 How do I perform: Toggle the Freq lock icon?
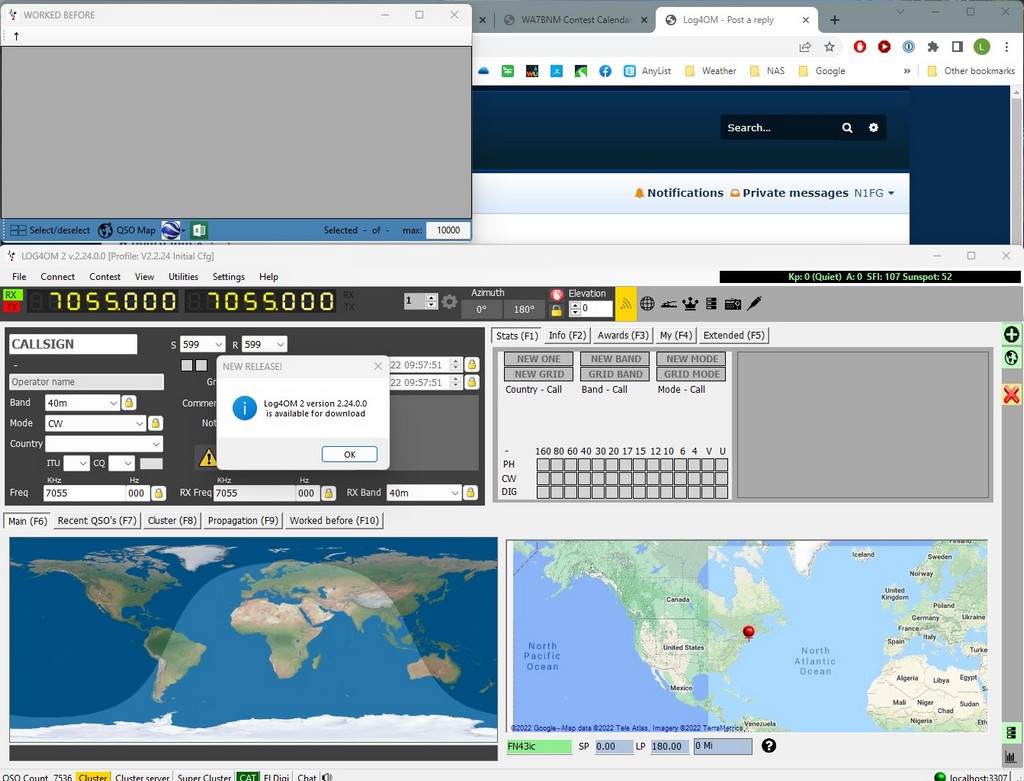click(158, 493)
